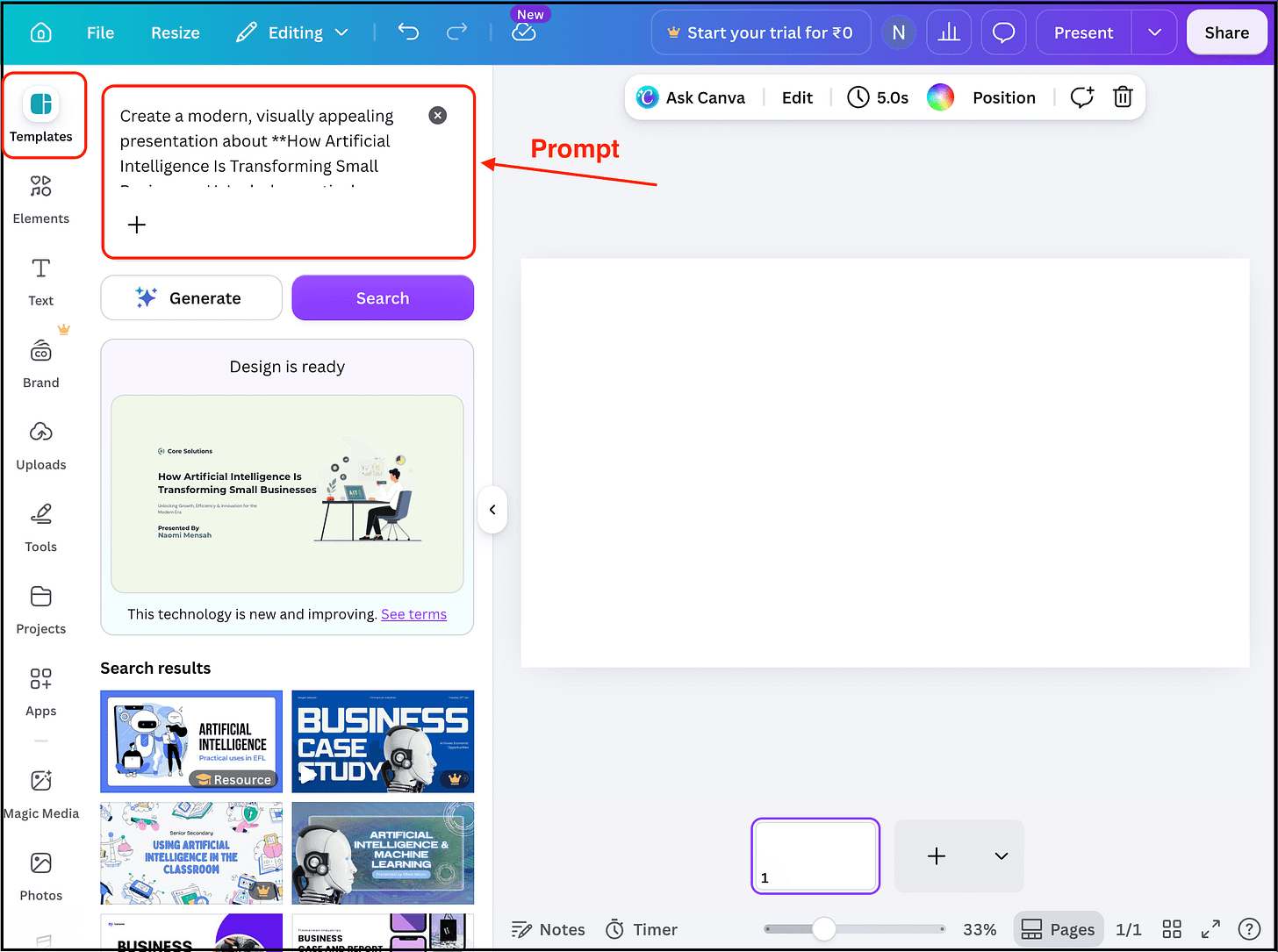
Task: Choose the Artificial Intelligence Resource template
Action: point(191,741)
